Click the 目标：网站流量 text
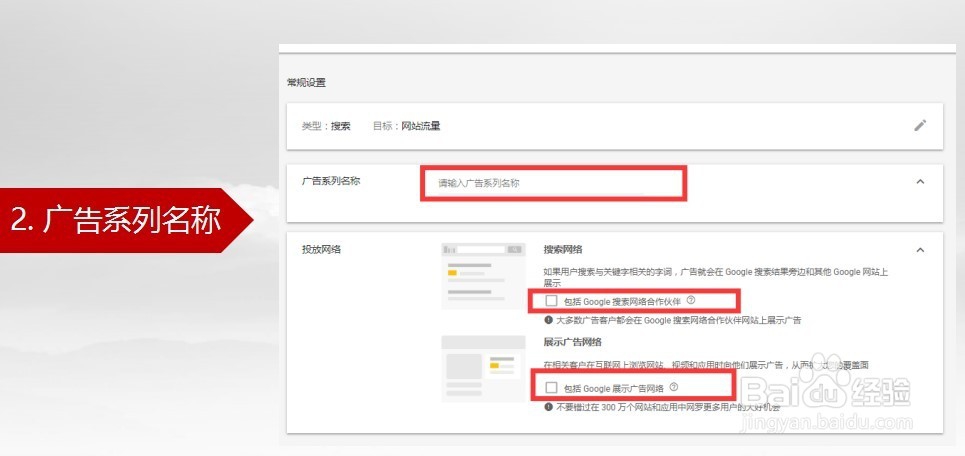 pos(406,126)
